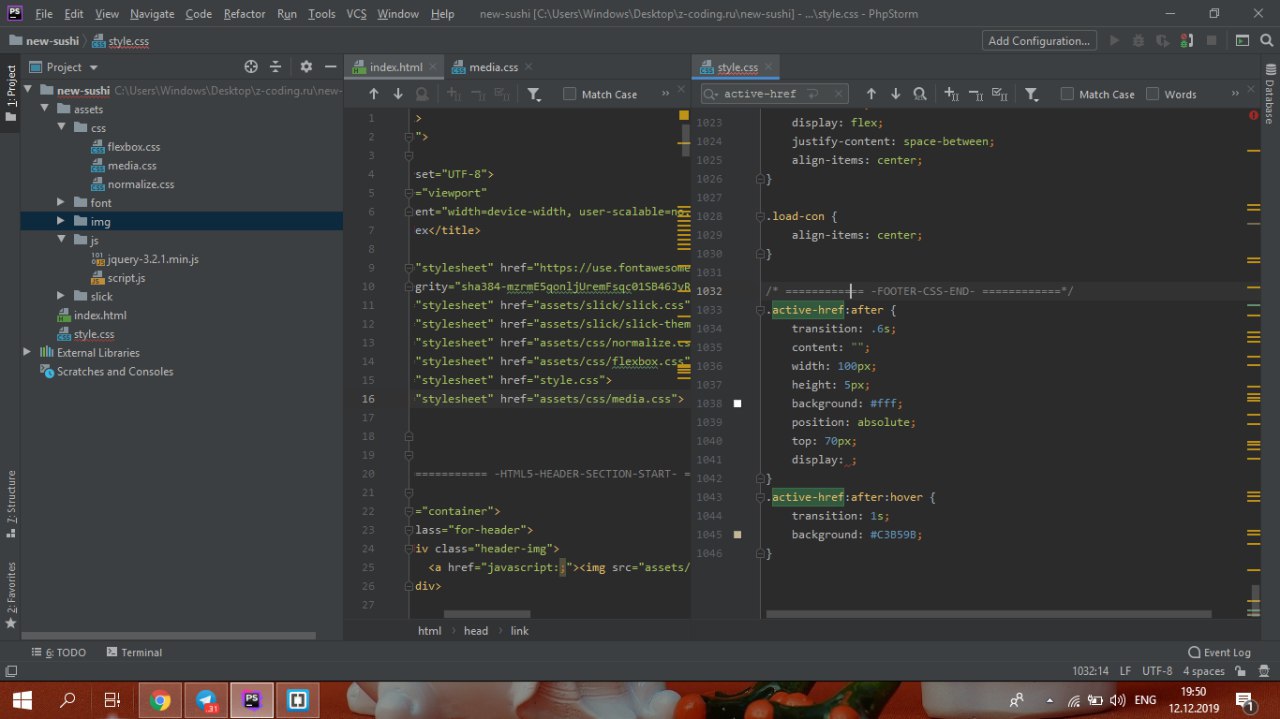
Task: Enable Match Case in style.css search
Action: [1067, 94]
